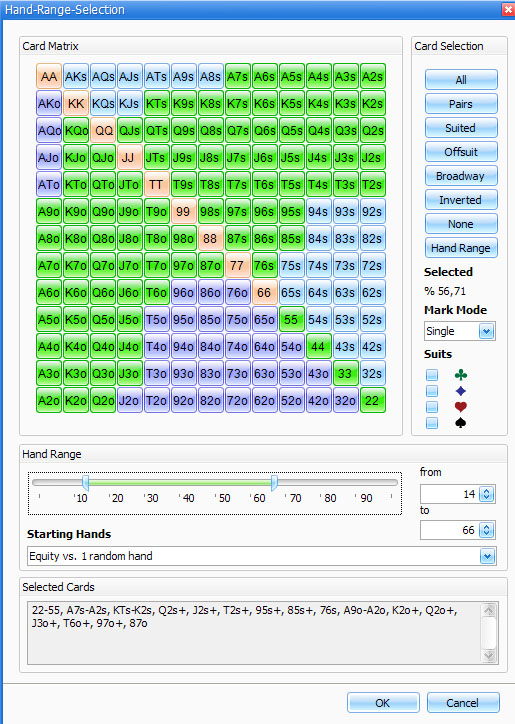The height and width of the screenshot is (724, 515).
Task: Enable the clubs suit checkbox
Action: (x=432, y=375)
